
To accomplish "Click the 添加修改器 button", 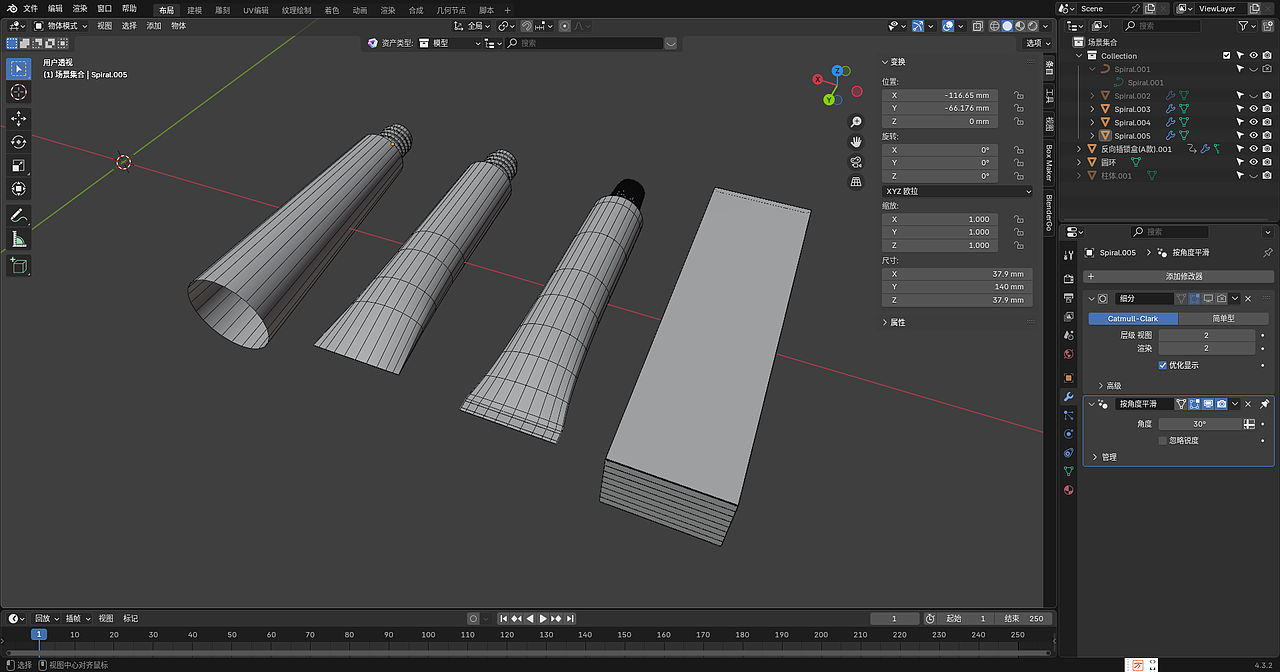I will pos(1178,276).
